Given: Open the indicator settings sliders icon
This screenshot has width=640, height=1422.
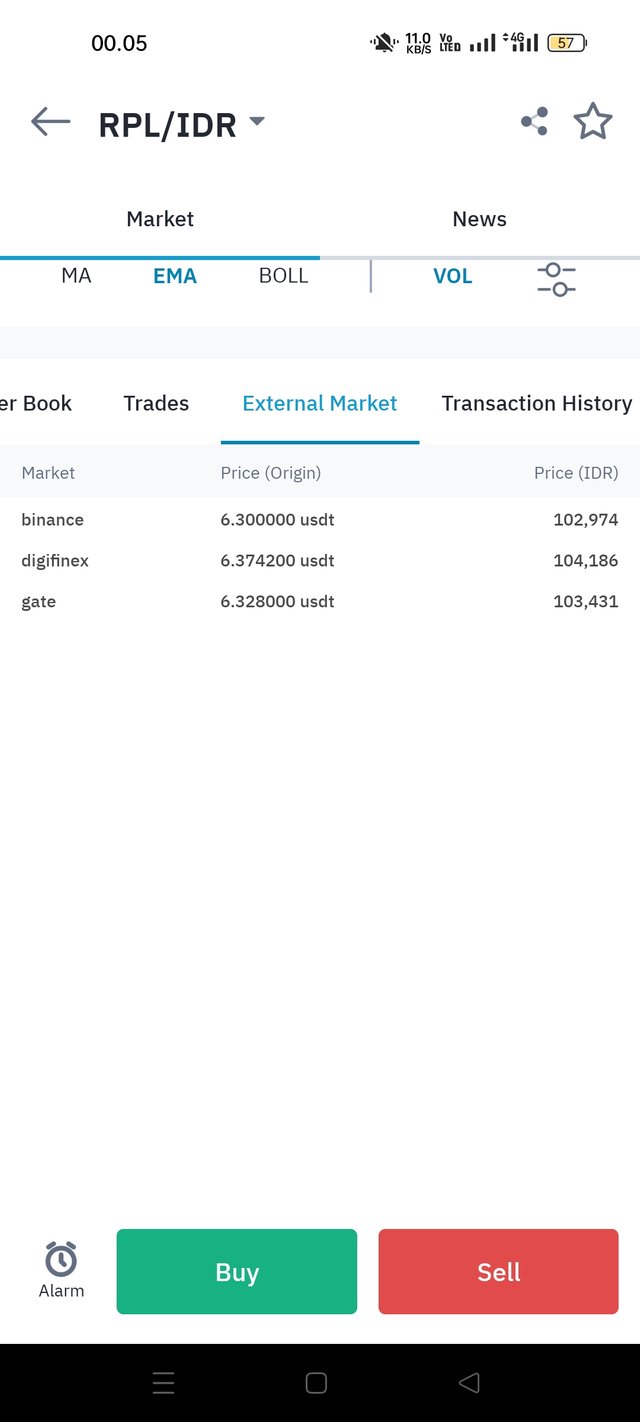Looking at the screenshot, I should click(556, 279).
